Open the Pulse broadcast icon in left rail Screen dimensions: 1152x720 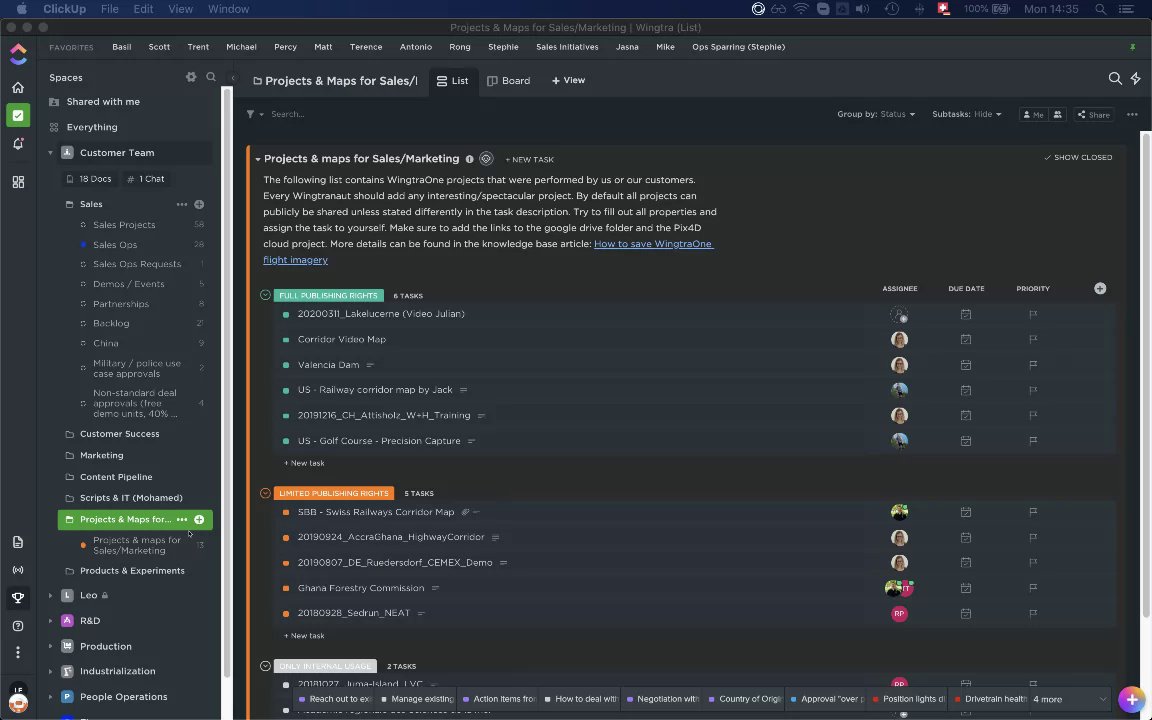pos(18,570)
